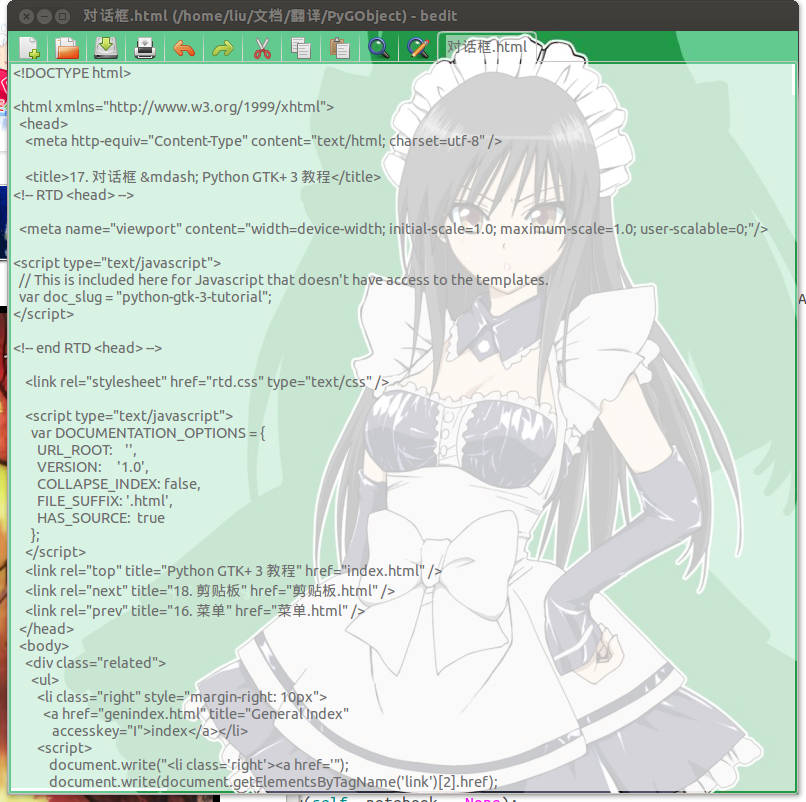Click the link rel="stylesheet" href="rtd.css" line
The height and width of the screenshot is (802, 806).
(x=207, y=382)
